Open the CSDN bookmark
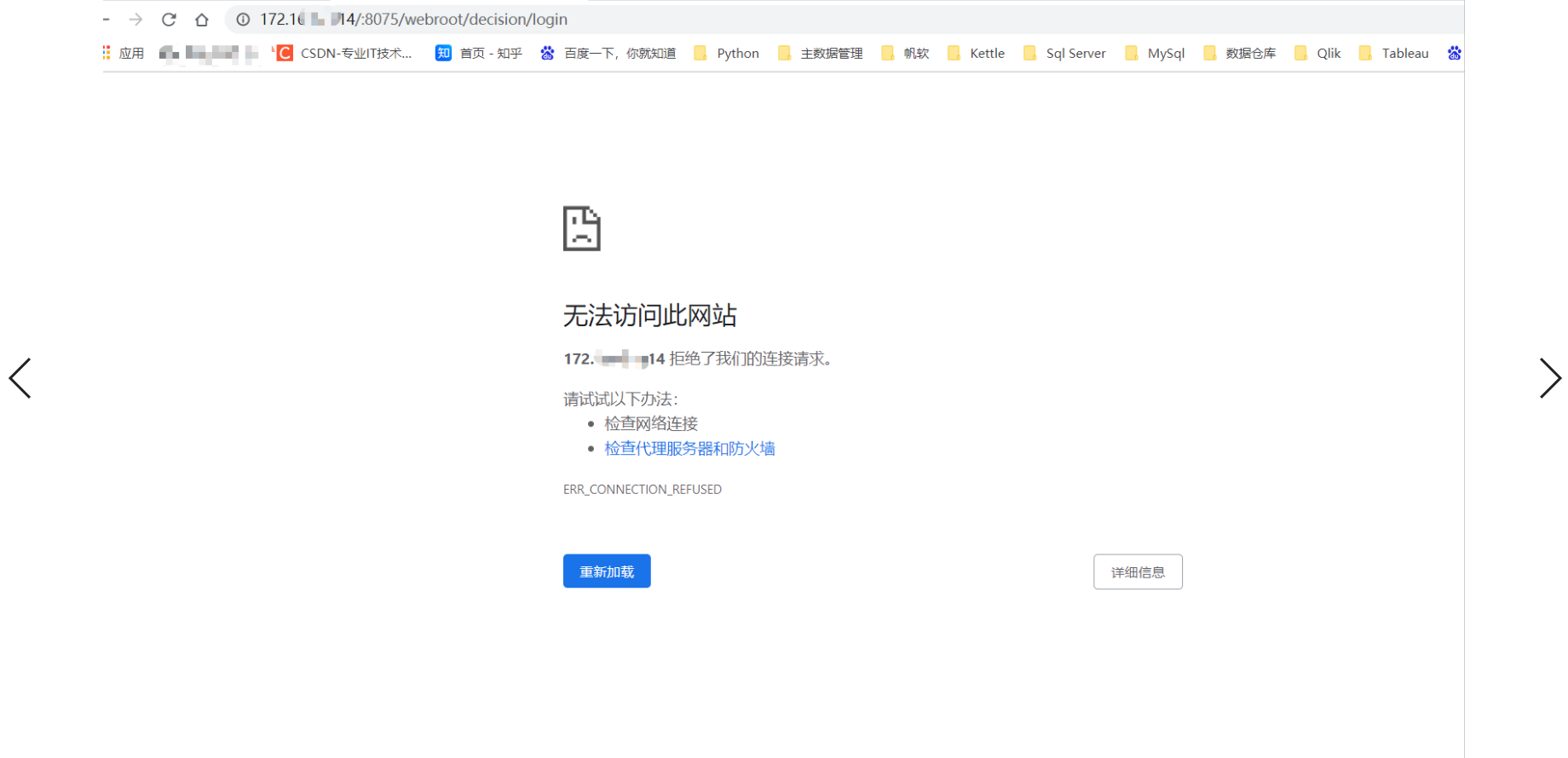The height and width of the screenshot is (758, 1568). [x=343, y=53]
